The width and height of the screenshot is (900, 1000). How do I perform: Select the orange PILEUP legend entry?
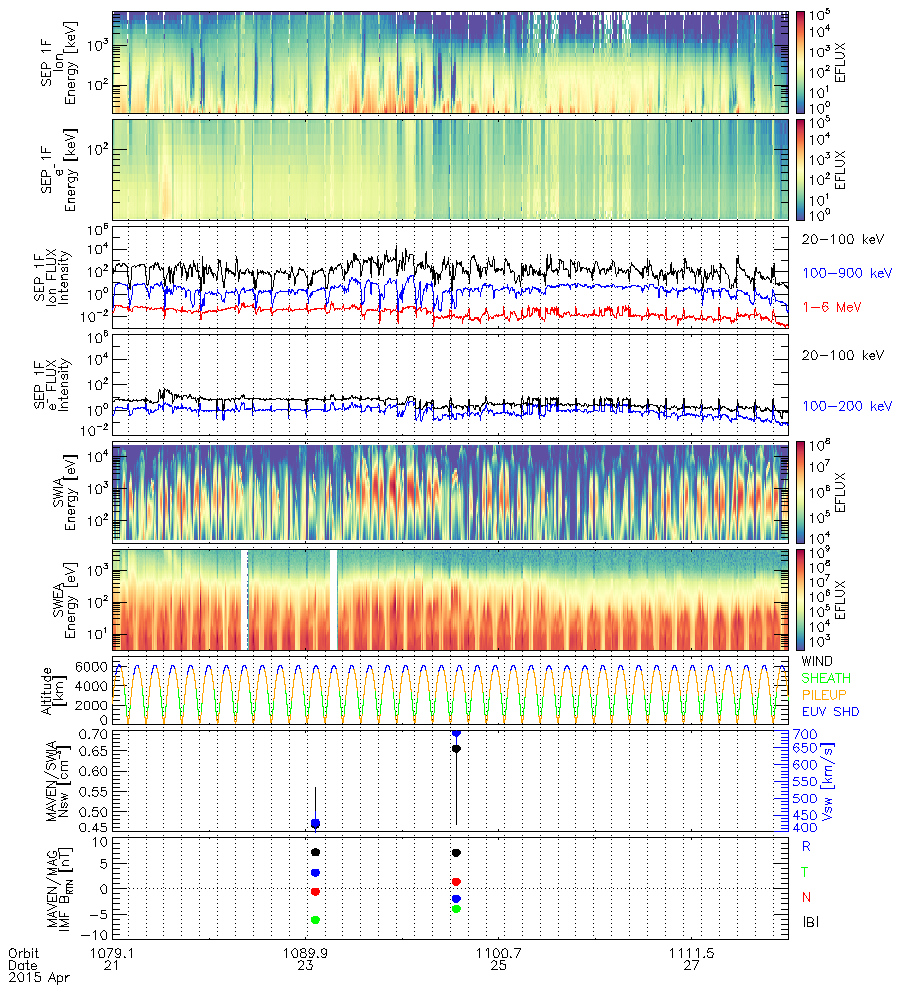[823, 695]
